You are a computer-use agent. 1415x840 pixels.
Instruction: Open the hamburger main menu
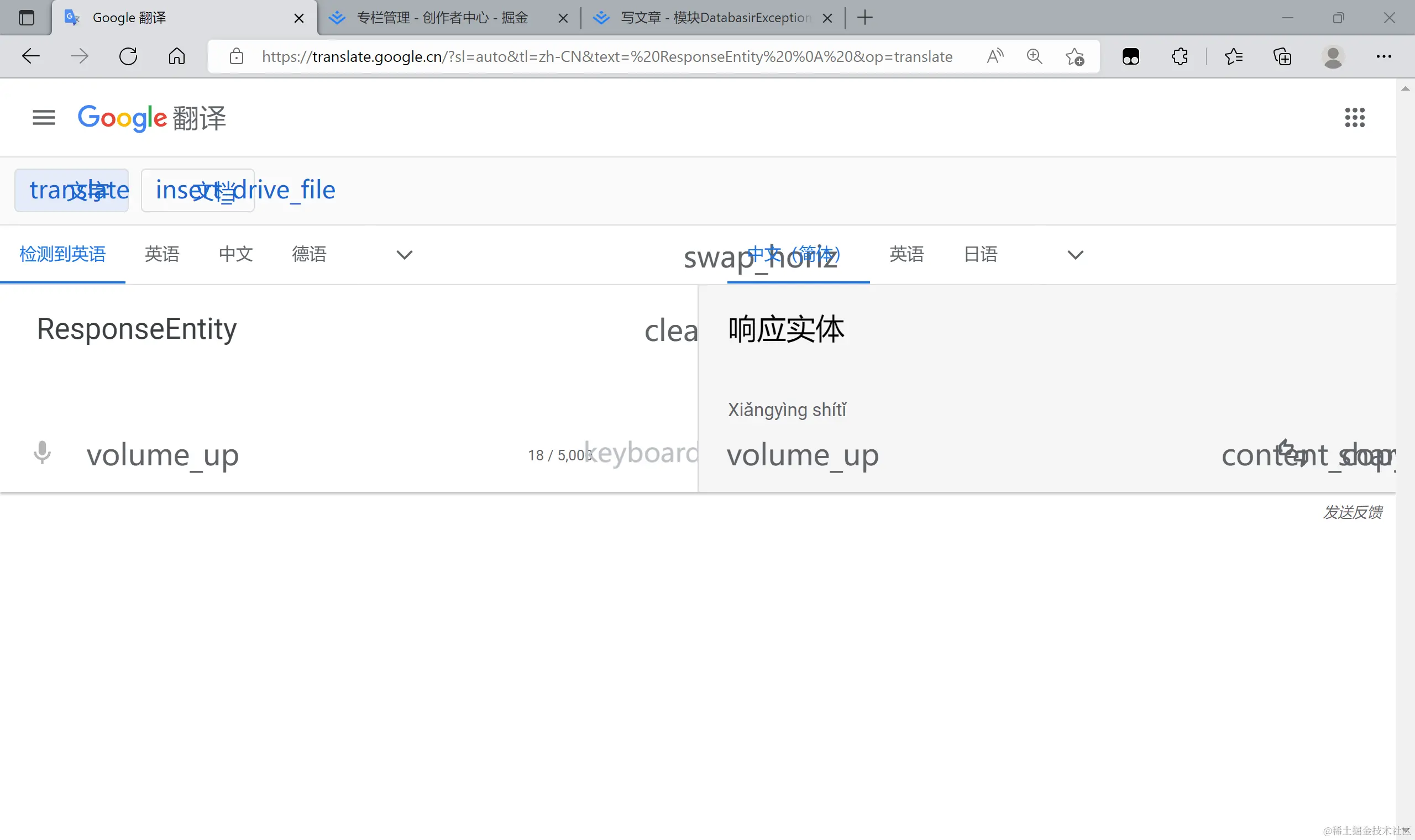[x=44, y=117]
